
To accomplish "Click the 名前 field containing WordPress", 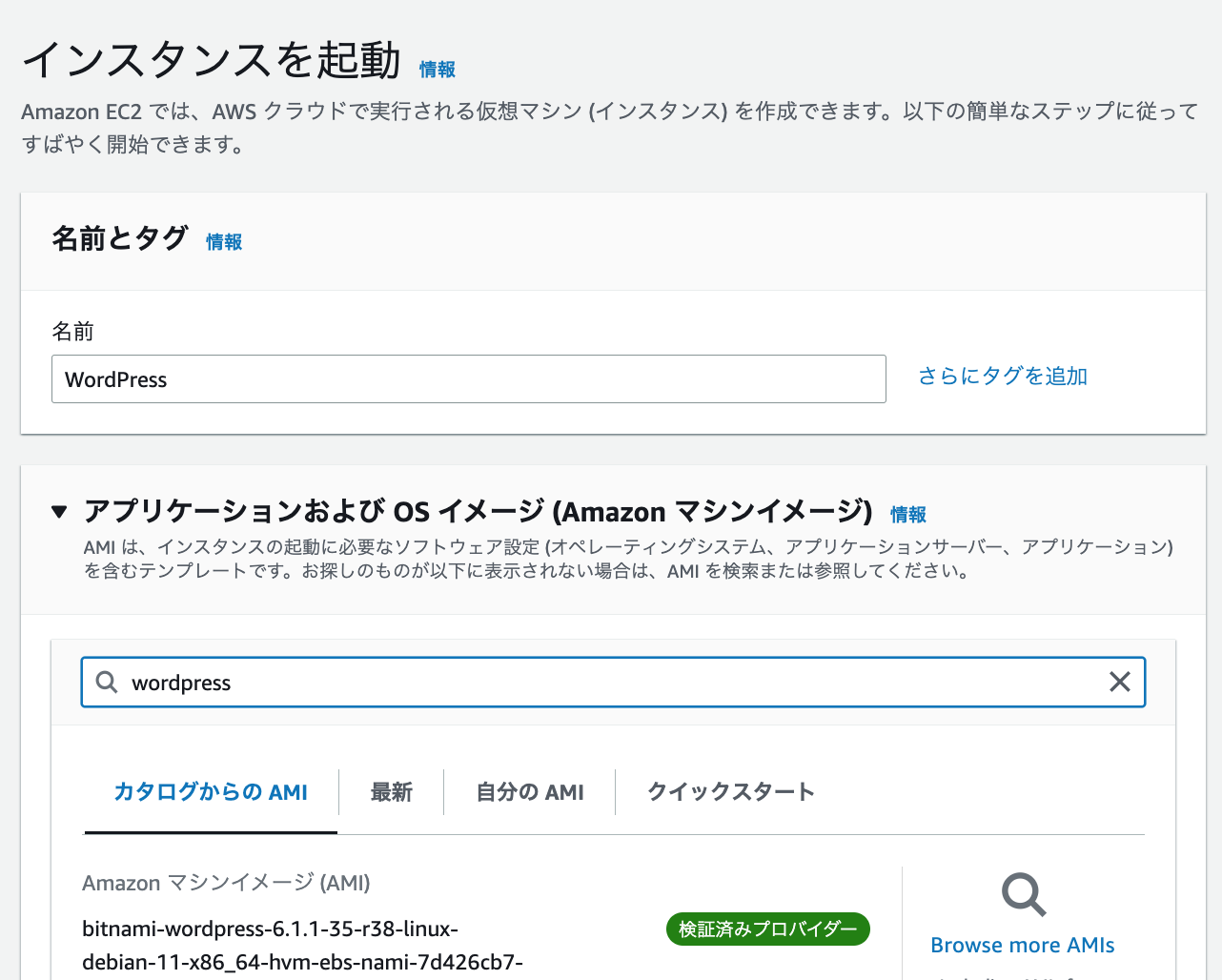I will pos(469,378).
